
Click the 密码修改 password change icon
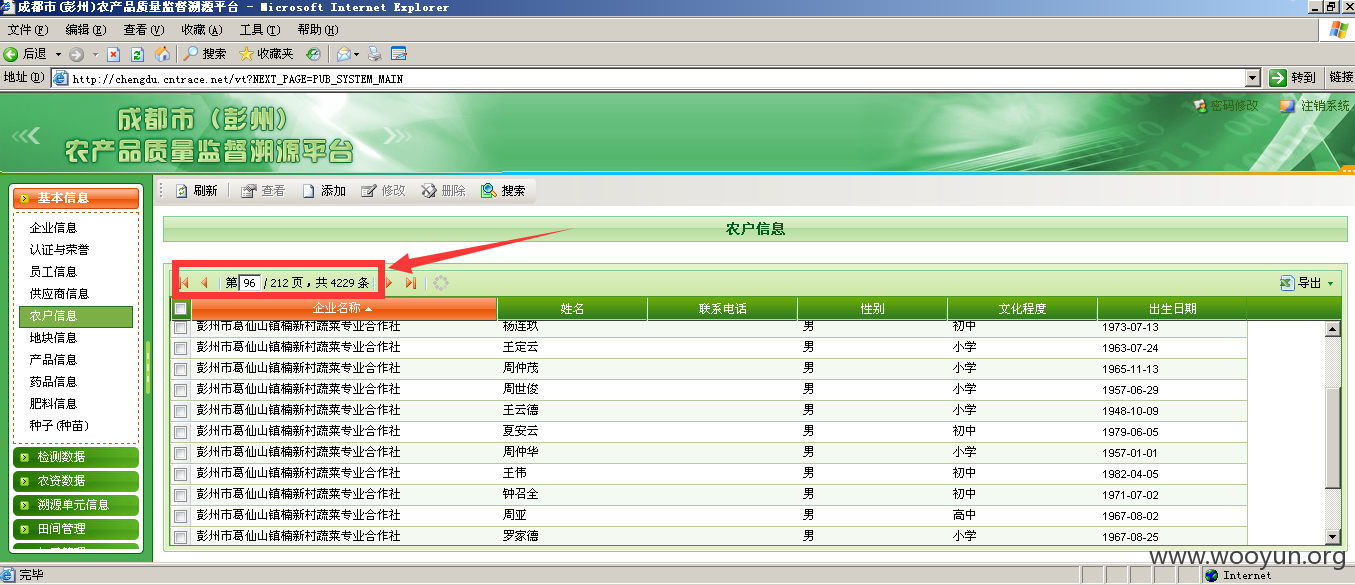pos(1200,105)
